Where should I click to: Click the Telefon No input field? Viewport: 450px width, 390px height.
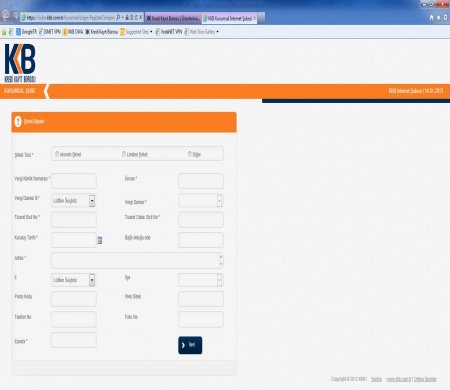[x=74, y=319]
